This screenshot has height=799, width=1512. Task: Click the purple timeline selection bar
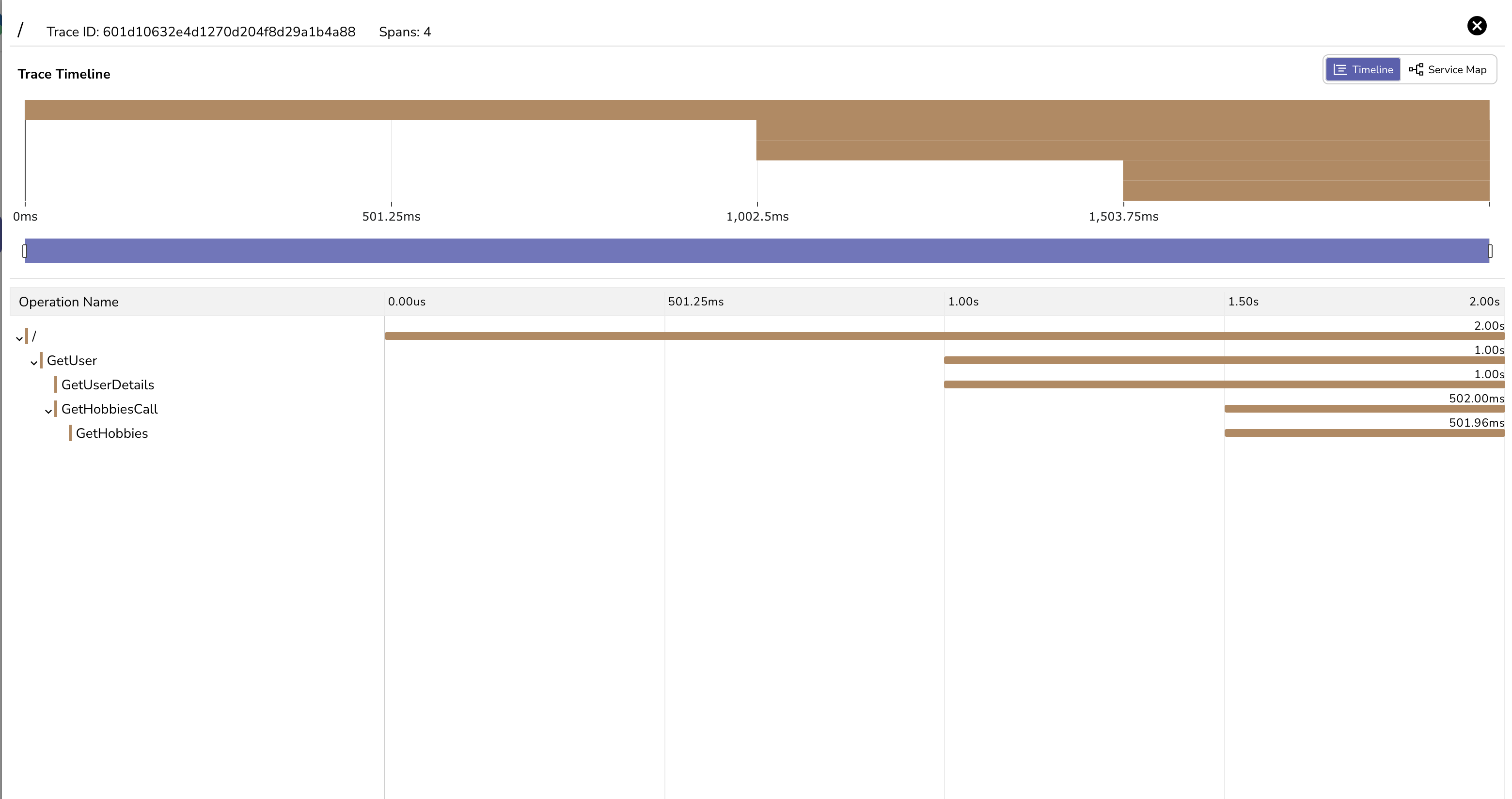click(756, 250)
